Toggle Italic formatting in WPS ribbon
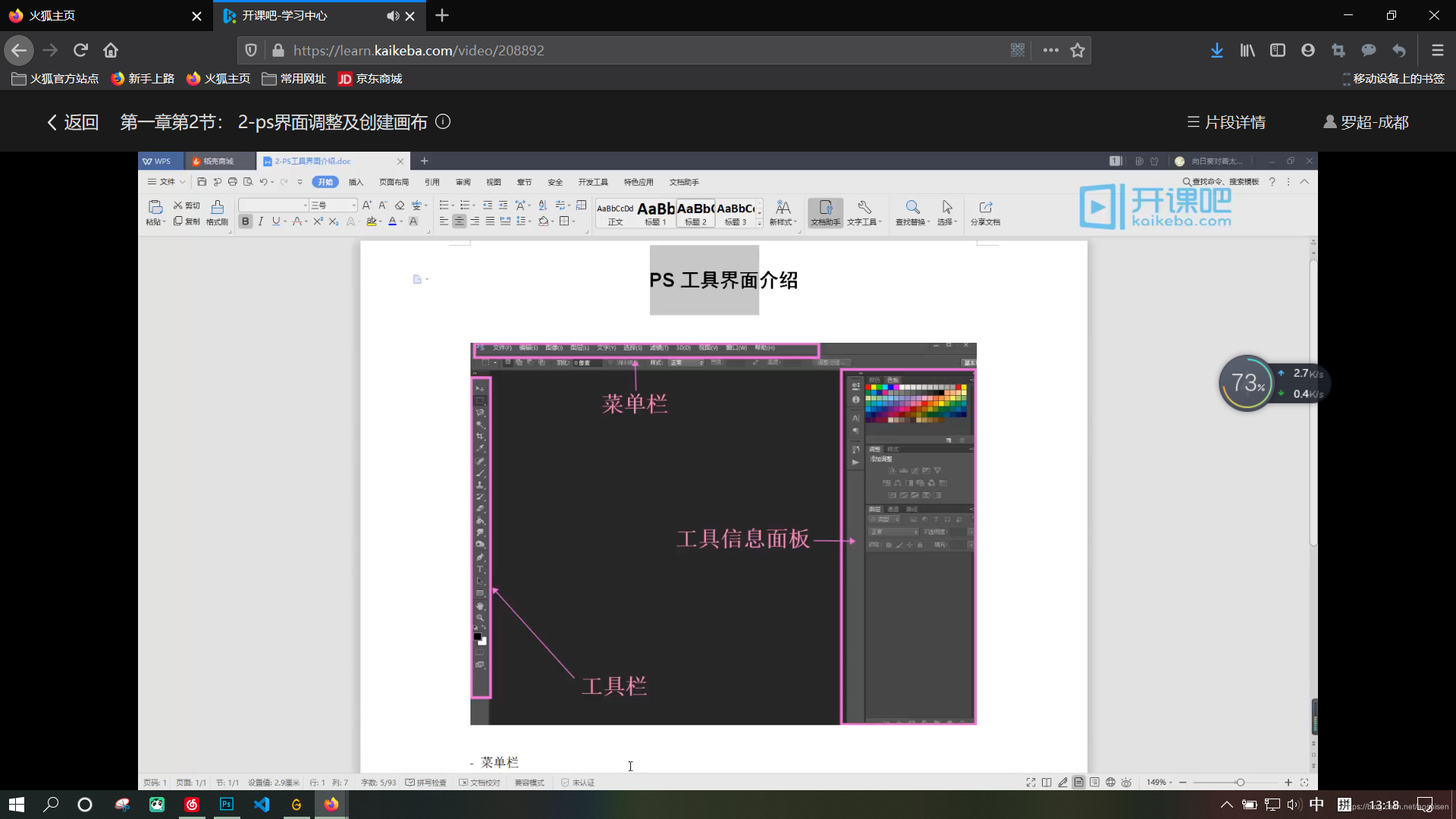Viewport: 1456px width, 819px height. point(261,221)
